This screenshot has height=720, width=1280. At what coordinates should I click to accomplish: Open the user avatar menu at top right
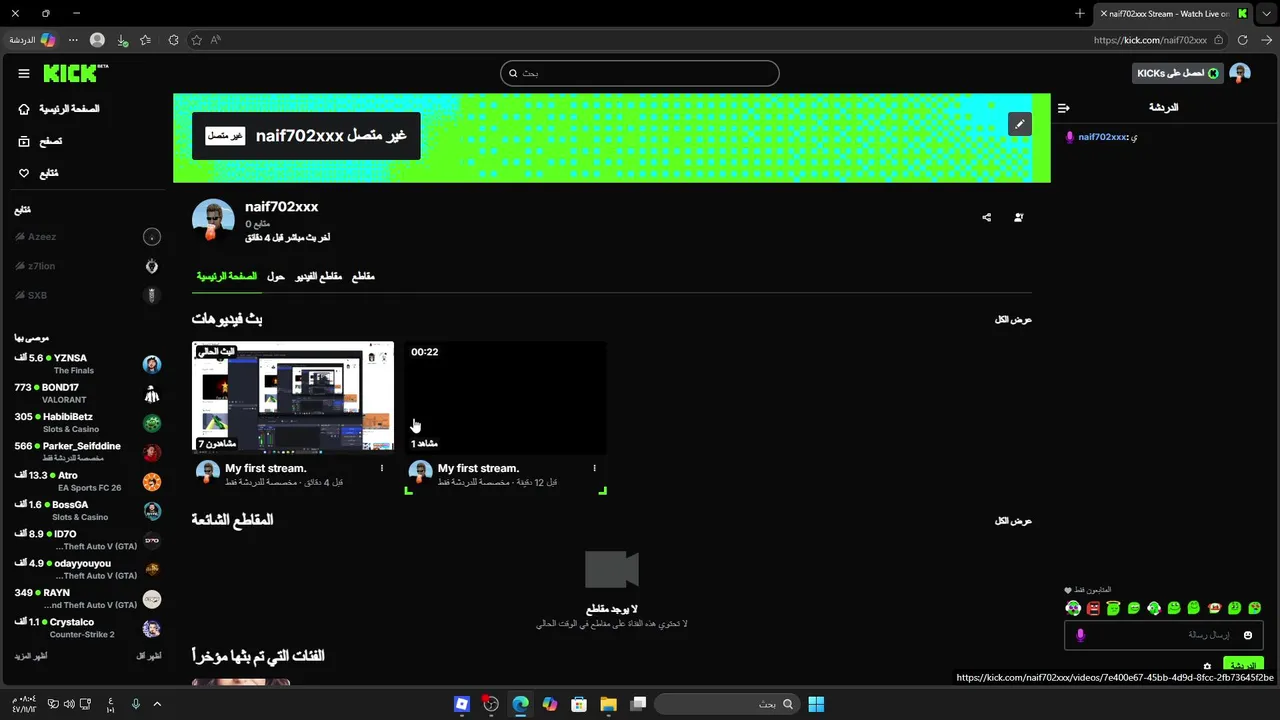(x=1240, y=73)
